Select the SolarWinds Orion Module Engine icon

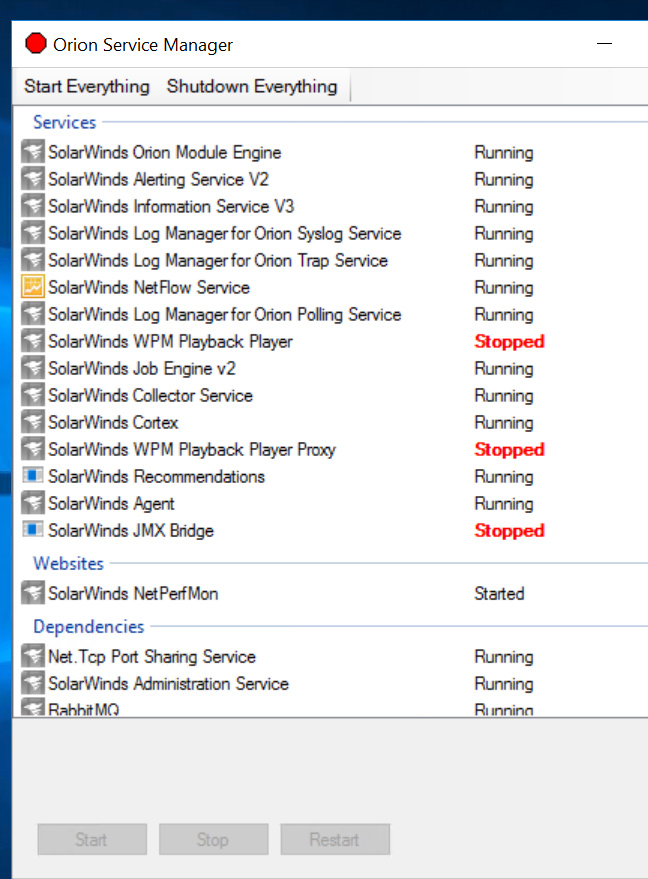point(33,152)
